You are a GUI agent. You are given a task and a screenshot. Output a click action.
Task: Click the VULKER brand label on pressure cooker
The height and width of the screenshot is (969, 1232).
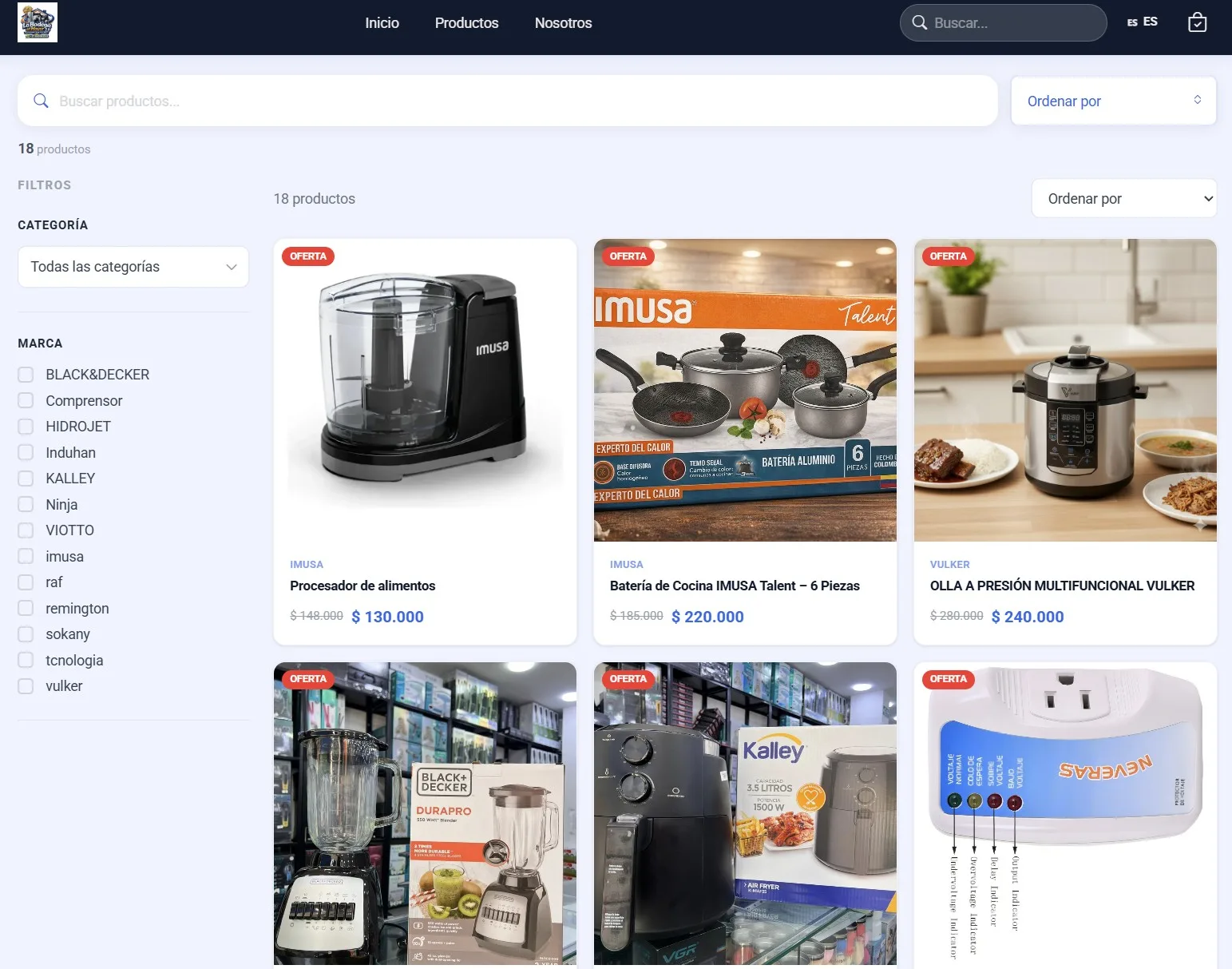click(x=950, y=564)
